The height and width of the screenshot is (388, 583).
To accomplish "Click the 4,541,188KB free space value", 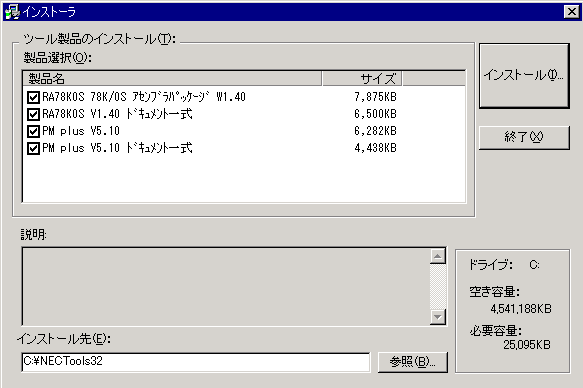I will pos(521,309).
